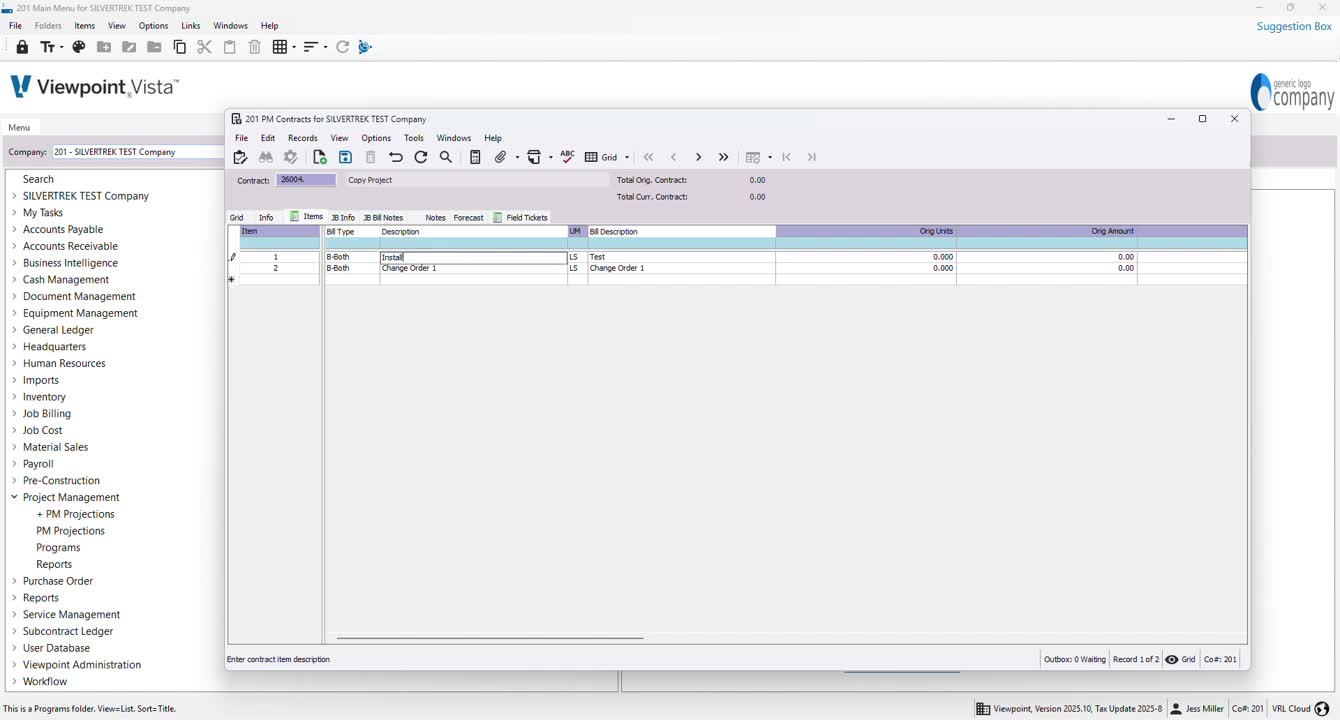This screenshot has width=1340, height=720.
Task: Click the printer icon in PM Contracts toolbar
Action: [x=534, y=157]
